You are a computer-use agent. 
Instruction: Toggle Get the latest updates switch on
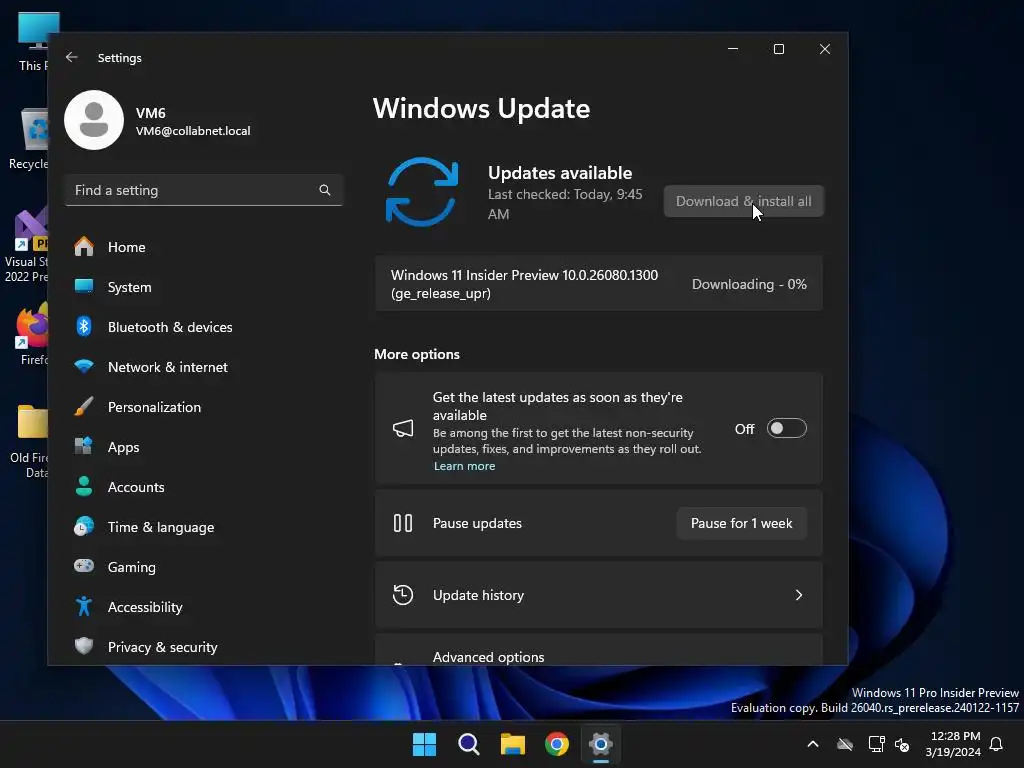coord(786,428)
